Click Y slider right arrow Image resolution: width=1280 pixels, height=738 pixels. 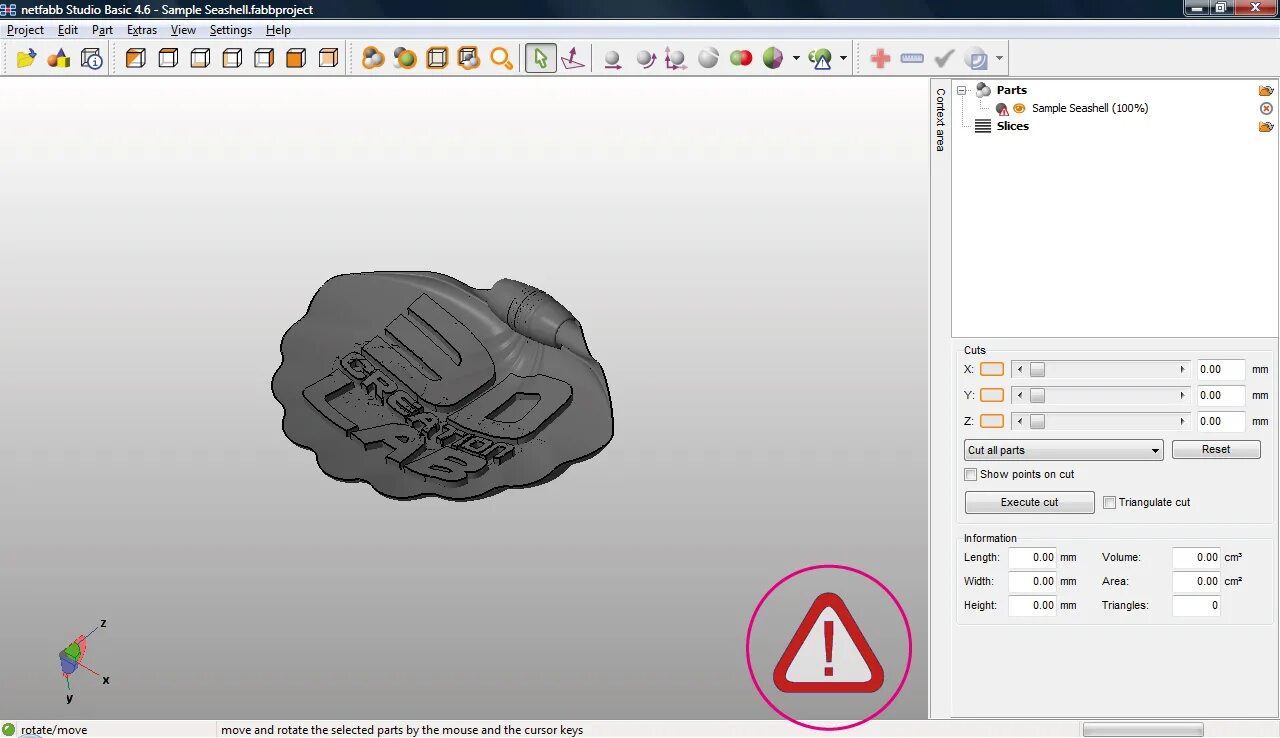[1182, 395]
